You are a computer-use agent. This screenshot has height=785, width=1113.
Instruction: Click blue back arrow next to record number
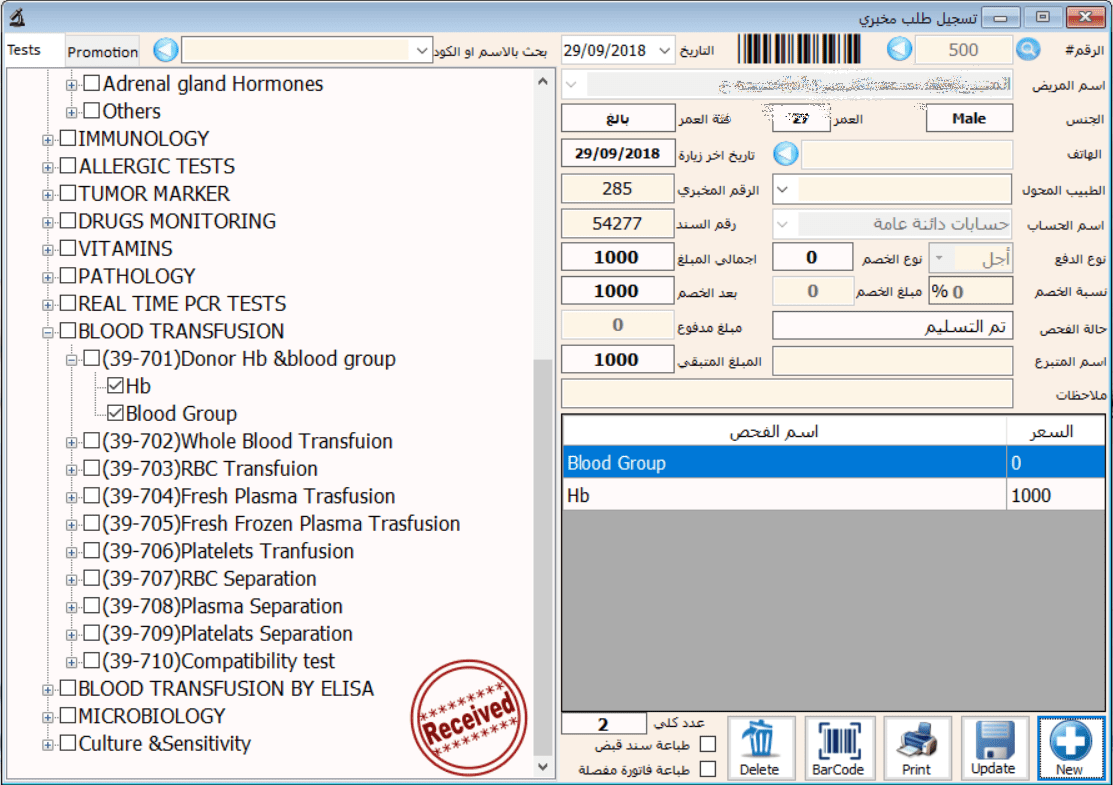[x=900, y=50]
